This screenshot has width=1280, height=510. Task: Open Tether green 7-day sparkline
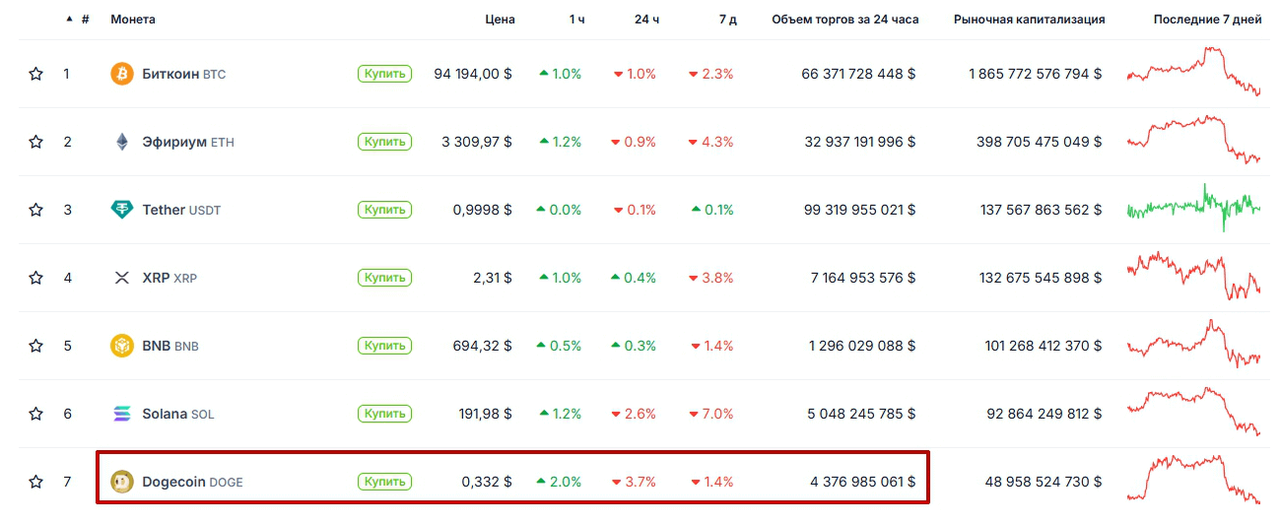(1194, 207)
